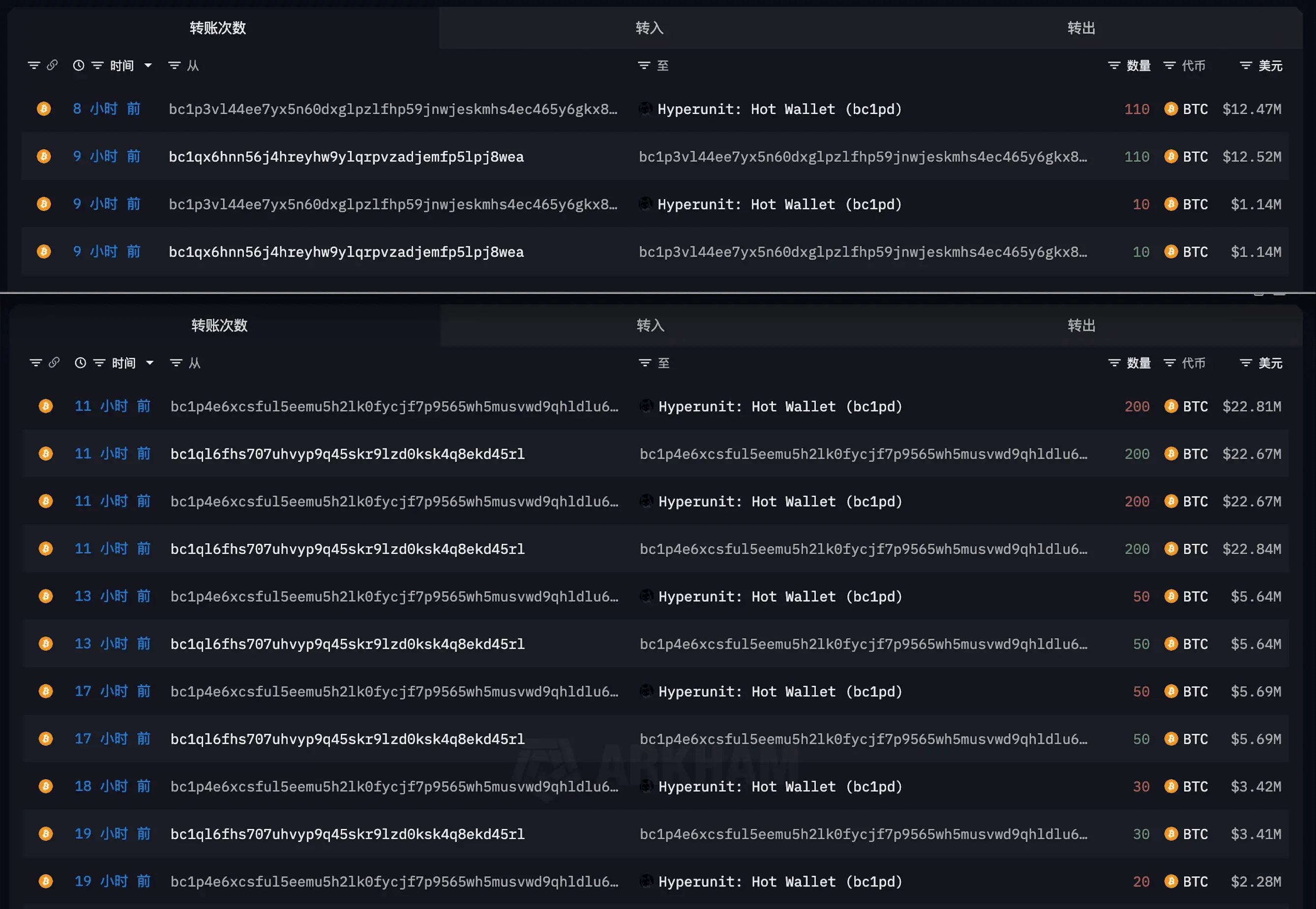Click the link icon in bottom table header
The image size is (1316, 909).
(54, 362)
